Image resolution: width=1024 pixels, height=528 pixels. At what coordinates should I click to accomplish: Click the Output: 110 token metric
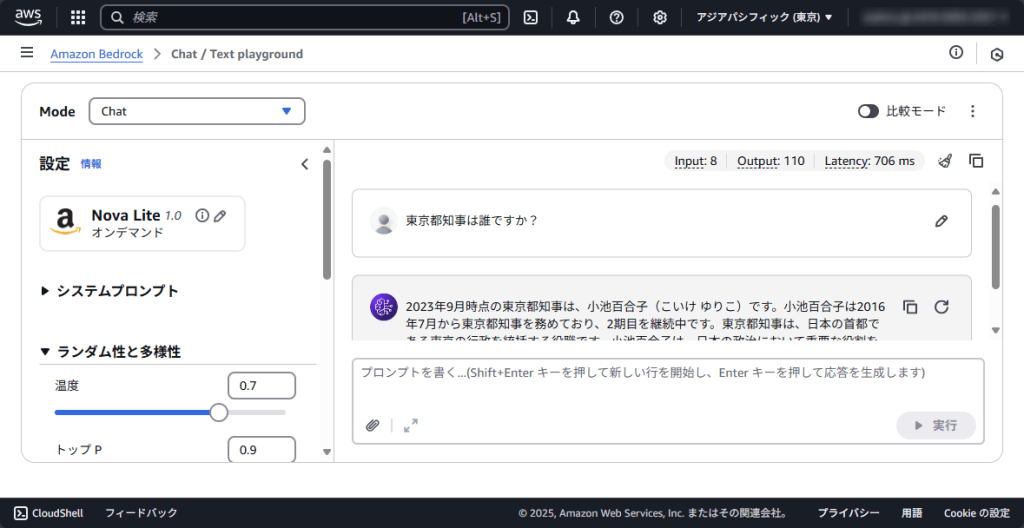(x=771, y=161)
